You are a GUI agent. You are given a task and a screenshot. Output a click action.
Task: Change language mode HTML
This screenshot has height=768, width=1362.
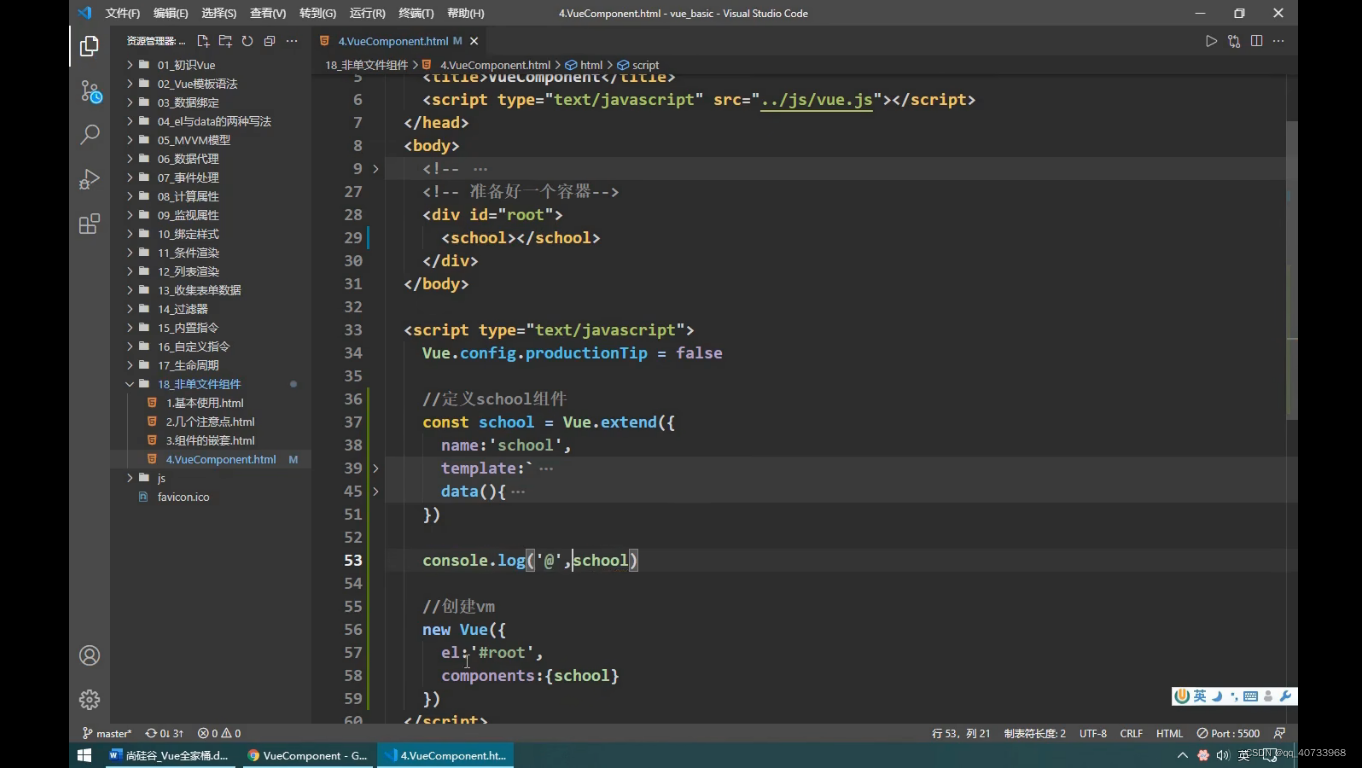click(1169, 733)
